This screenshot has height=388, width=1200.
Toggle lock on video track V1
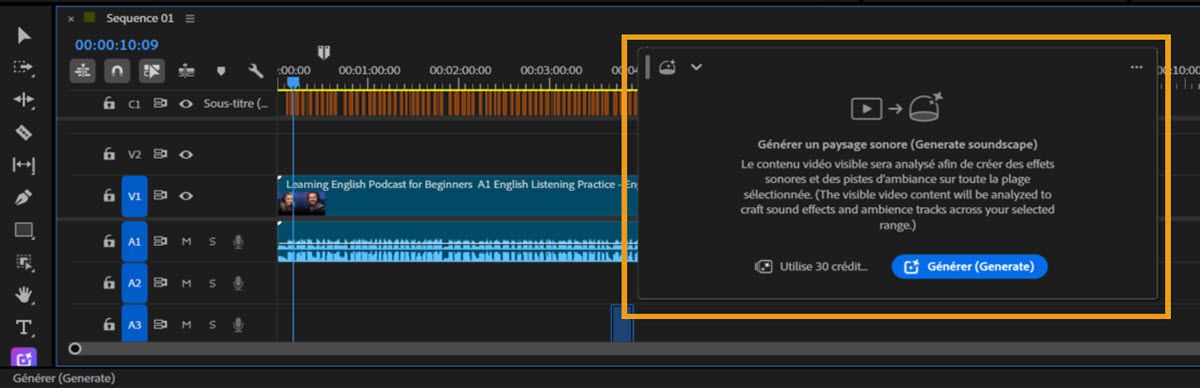(x=108, y=197)
